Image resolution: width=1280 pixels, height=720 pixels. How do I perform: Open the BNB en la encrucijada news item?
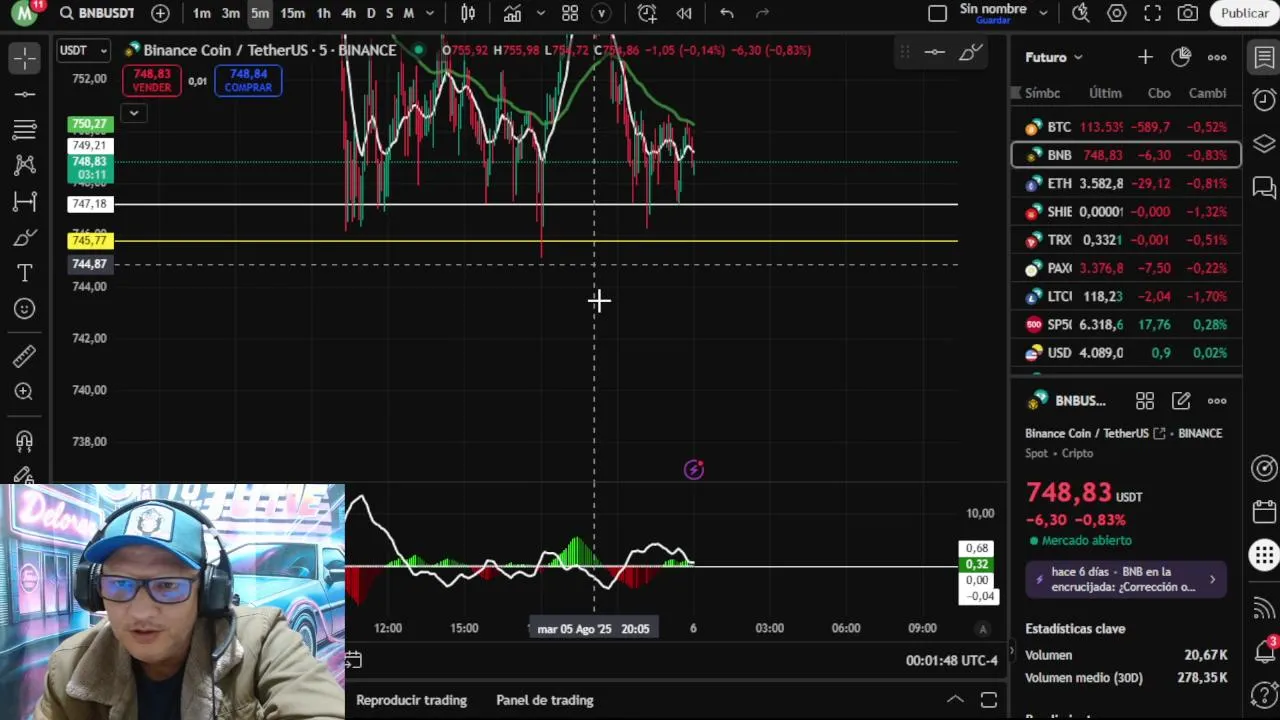pyautogui.click(x=1126, y=579)
